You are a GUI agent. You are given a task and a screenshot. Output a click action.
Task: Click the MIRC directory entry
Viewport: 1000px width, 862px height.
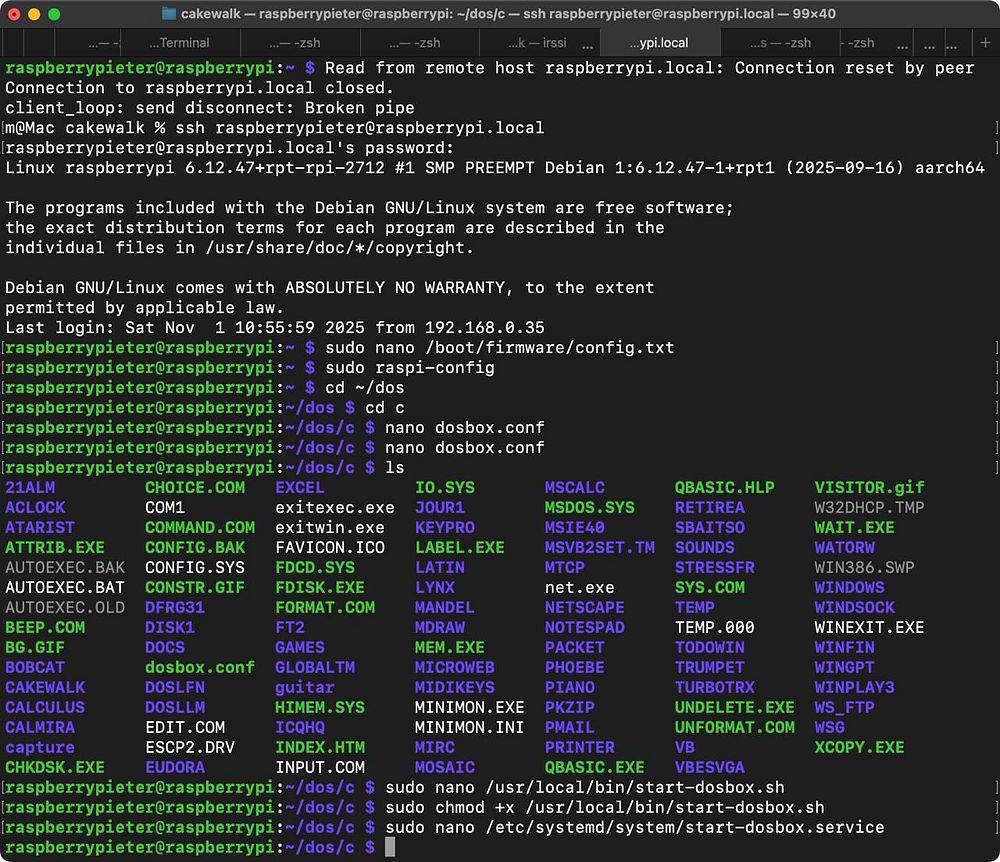(x=435, y=747)
